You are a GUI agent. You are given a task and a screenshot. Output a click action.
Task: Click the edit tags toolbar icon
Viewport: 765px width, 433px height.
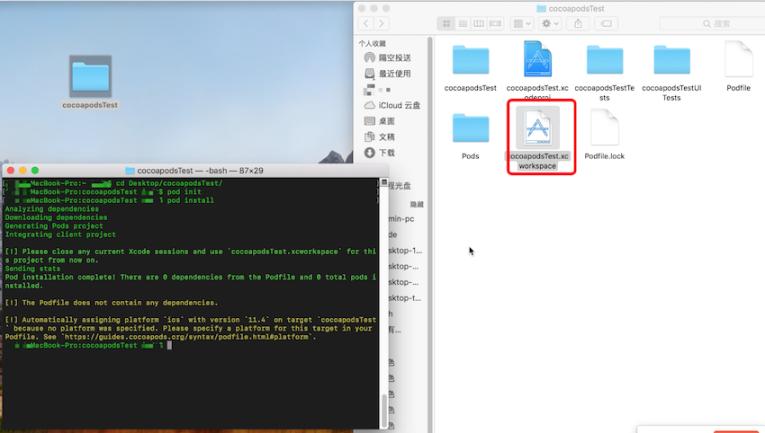(x=608, y=22)
